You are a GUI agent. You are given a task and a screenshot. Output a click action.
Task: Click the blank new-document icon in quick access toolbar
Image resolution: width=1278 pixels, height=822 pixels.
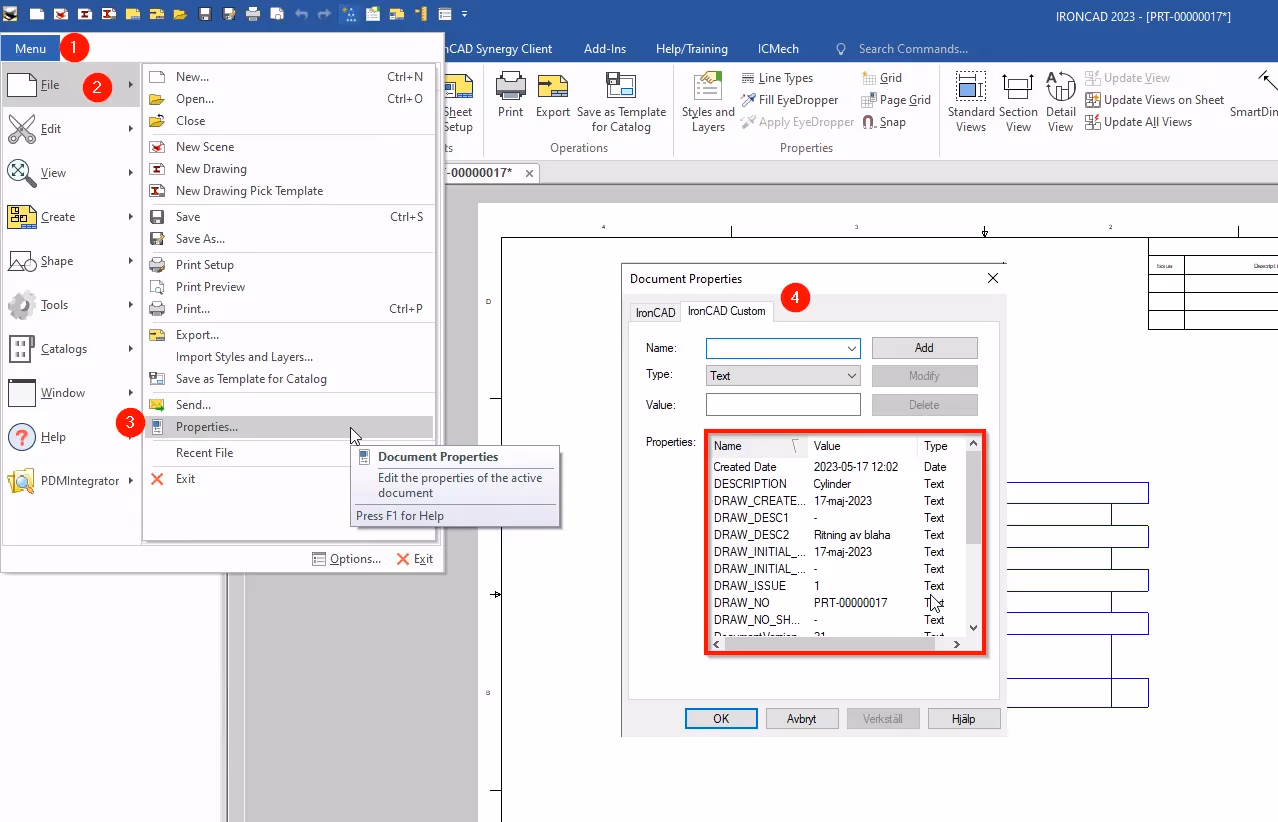pos(36,15)
